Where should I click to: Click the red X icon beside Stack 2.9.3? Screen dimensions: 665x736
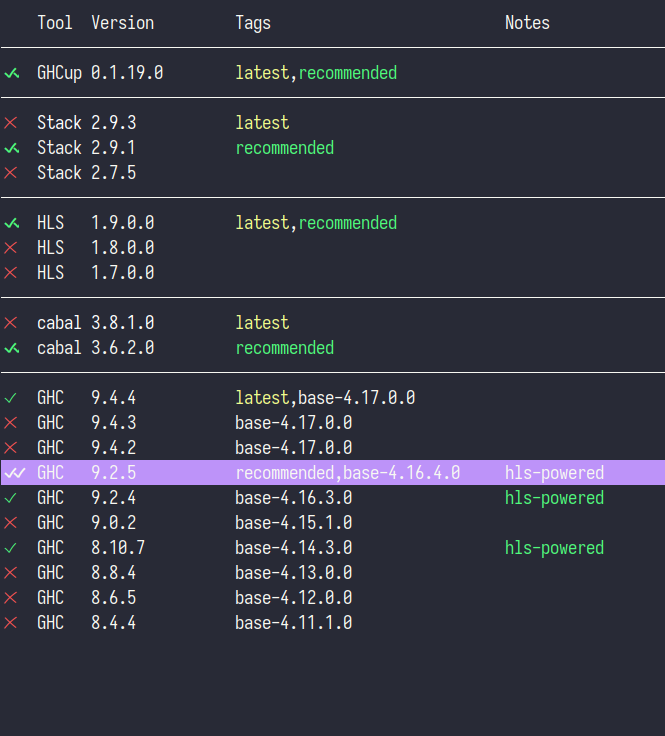point(10,123)
